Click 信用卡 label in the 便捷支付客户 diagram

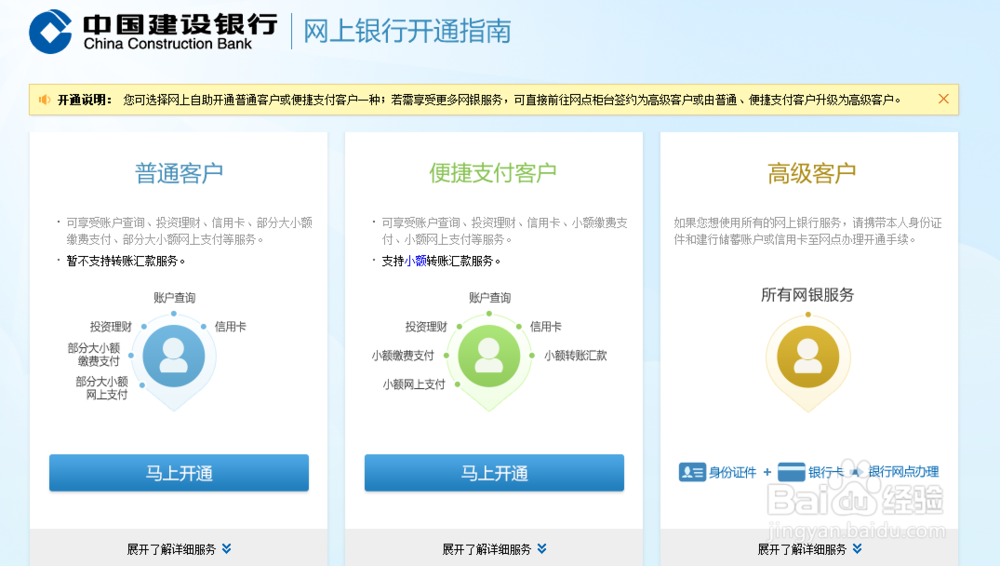pyautogui.click(x=546, y=327)
